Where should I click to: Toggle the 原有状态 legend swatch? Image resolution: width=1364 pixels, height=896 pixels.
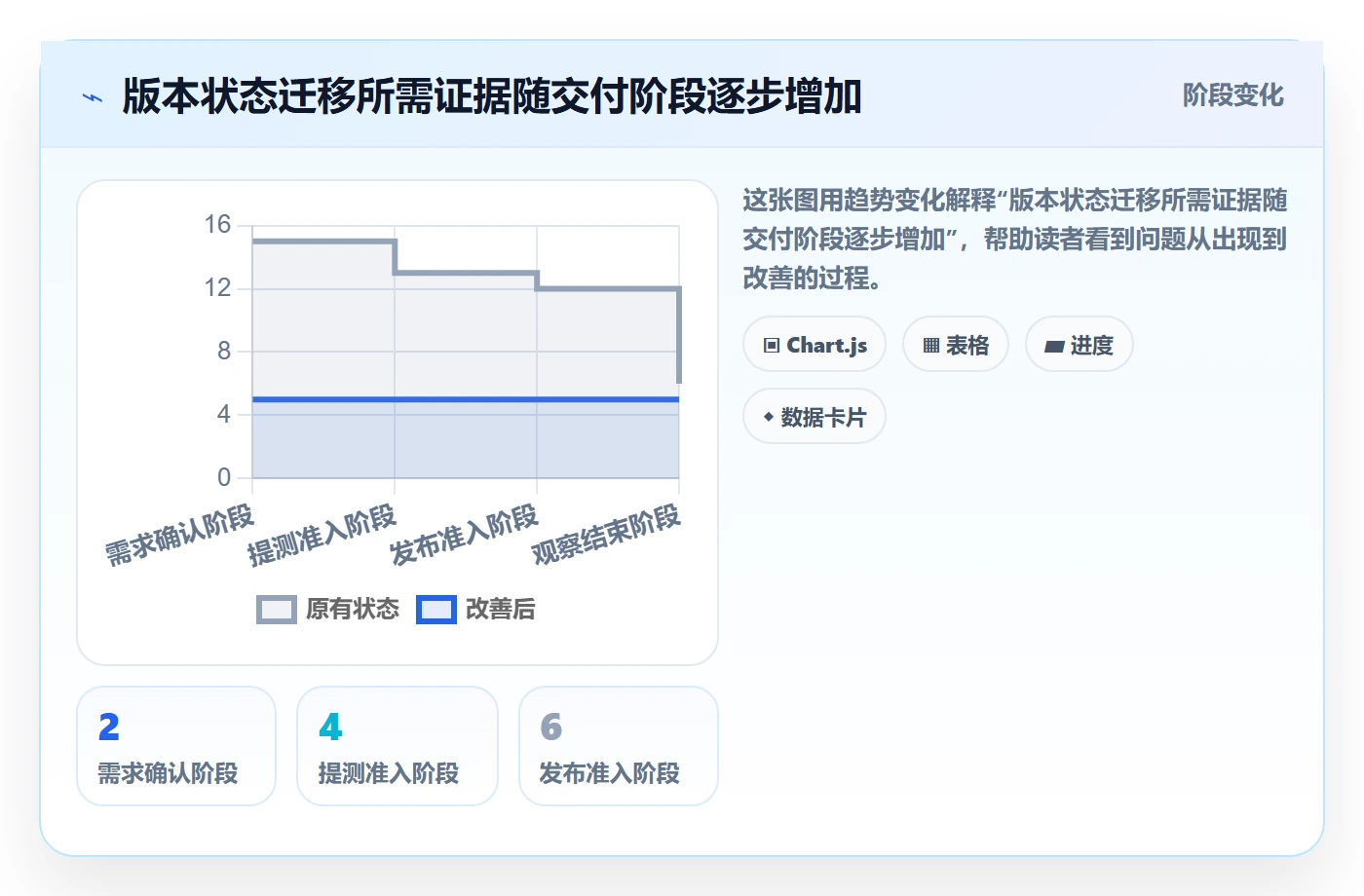pyautogui.click(x=277, y=610)
